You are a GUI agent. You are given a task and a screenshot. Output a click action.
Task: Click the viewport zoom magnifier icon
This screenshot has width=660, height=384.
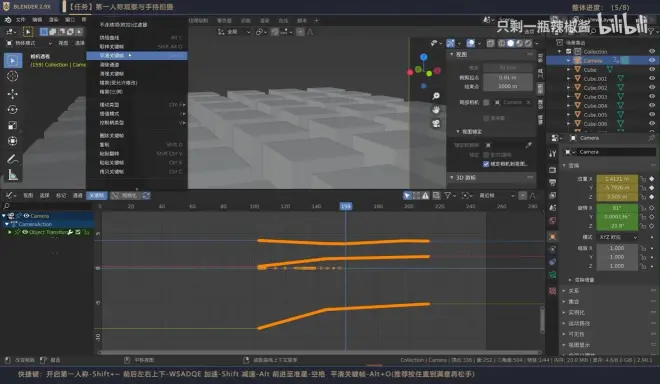(436, 96)
